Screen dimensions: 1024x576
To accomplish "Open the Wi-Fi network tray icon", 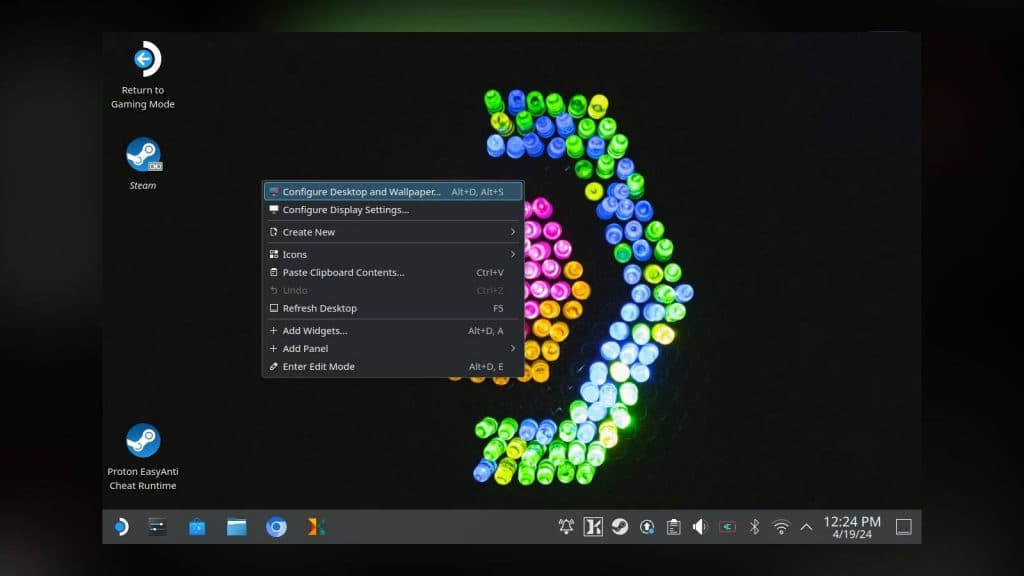I will [x=781, y=526].
